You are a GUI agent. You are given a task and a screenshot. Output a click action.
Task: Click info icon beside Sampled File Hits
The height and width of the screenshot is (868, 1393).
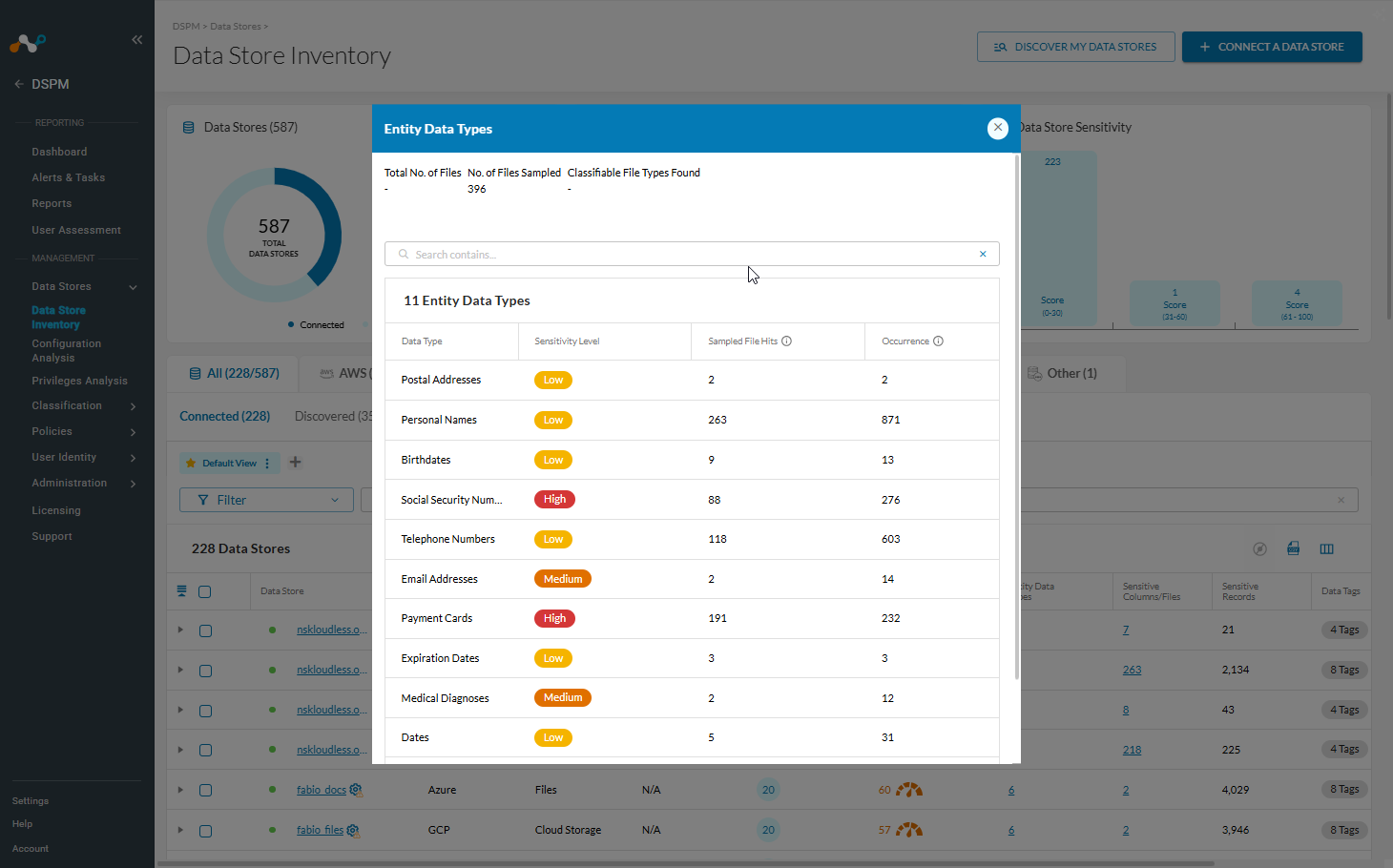coord(786,341)
